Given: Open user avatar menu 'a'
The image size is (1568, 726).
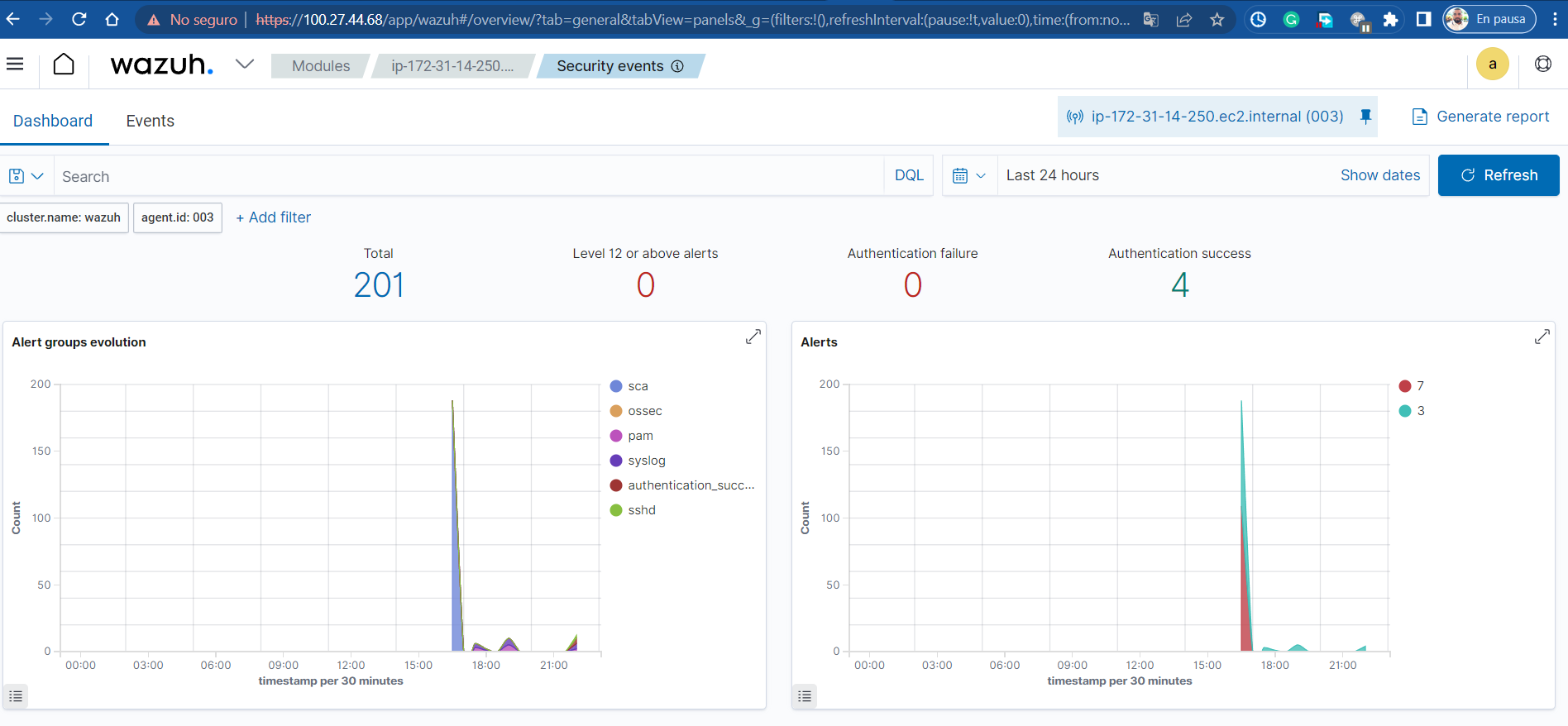Looking at the screenshot, I should [x=1493, y=64].
